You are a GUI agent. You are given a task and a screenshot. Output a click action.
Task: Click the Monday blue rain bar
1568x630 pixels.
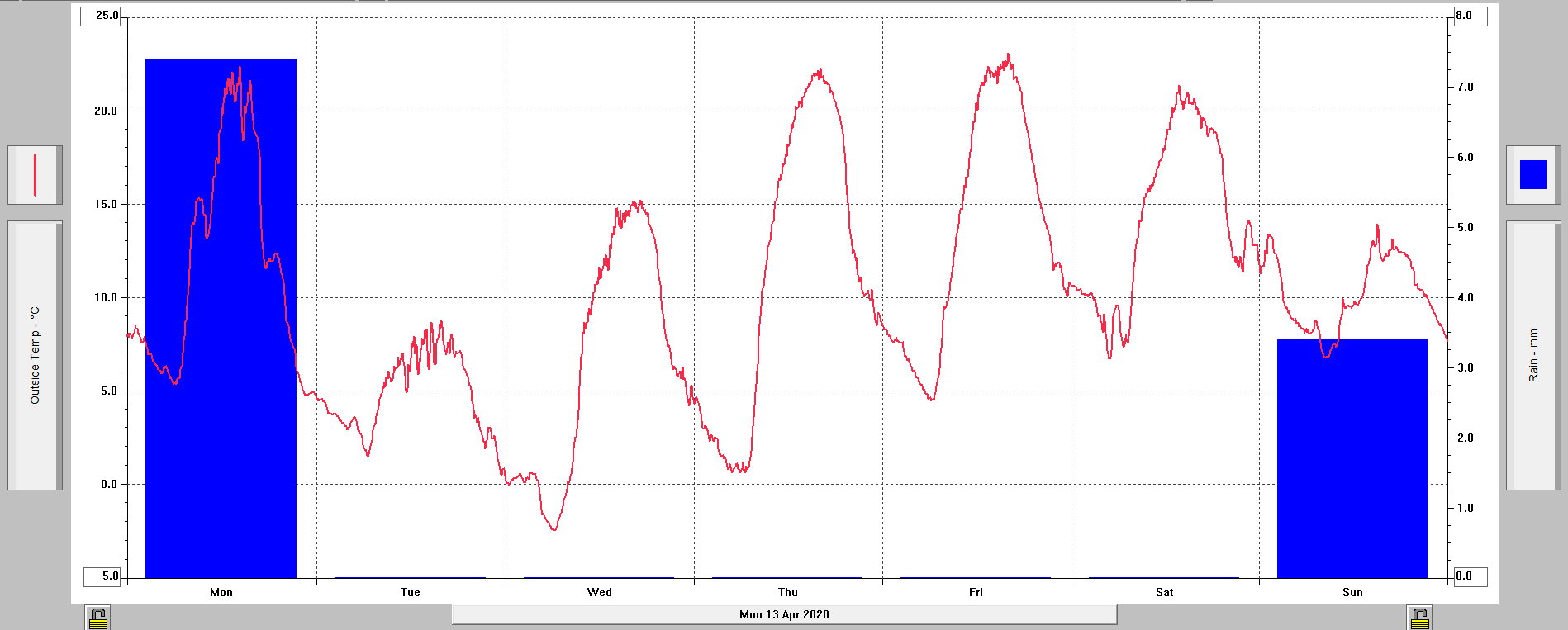coord(221,318)
